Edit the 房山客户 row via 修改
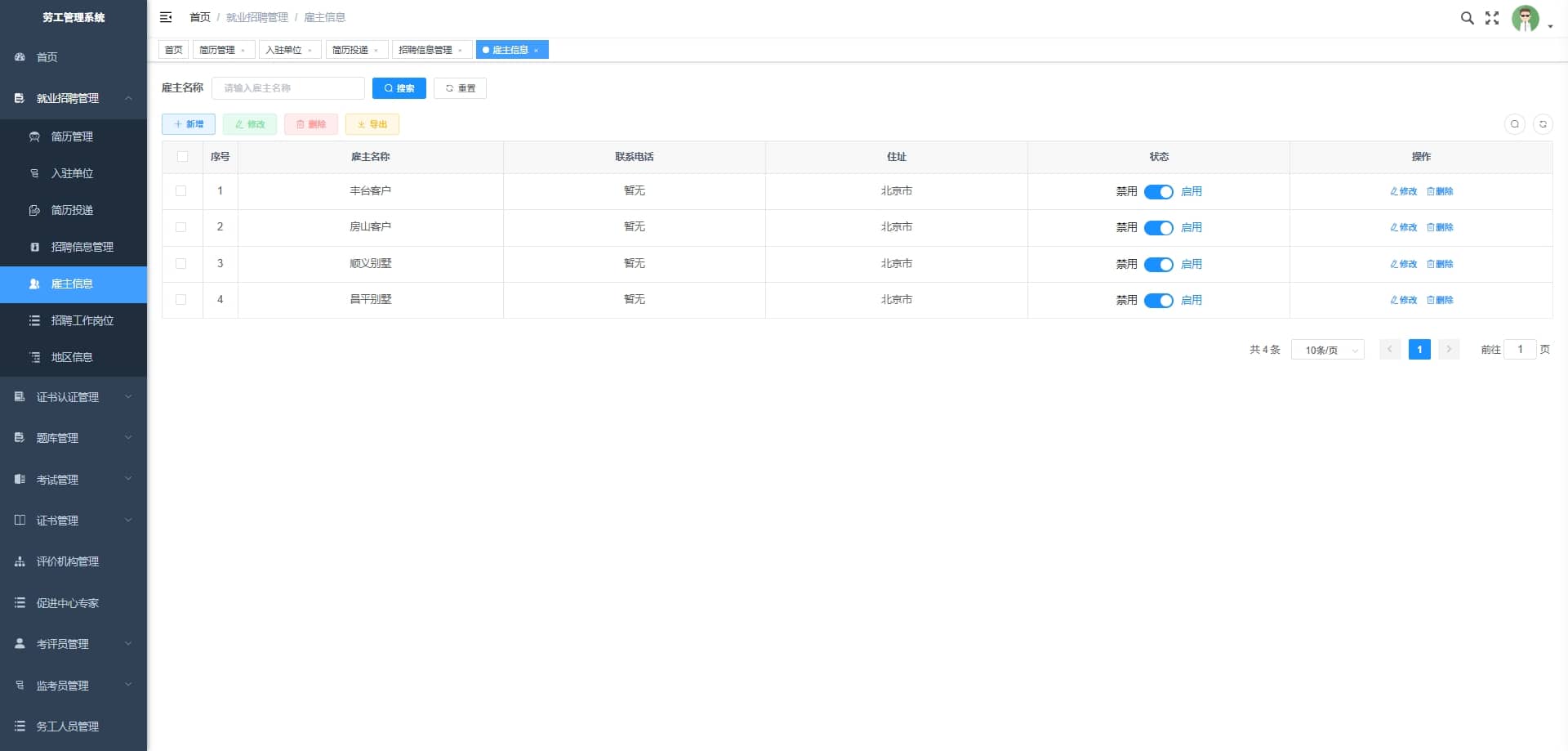This screenshot has height=751, width=1568. [x=1404, y=227]
